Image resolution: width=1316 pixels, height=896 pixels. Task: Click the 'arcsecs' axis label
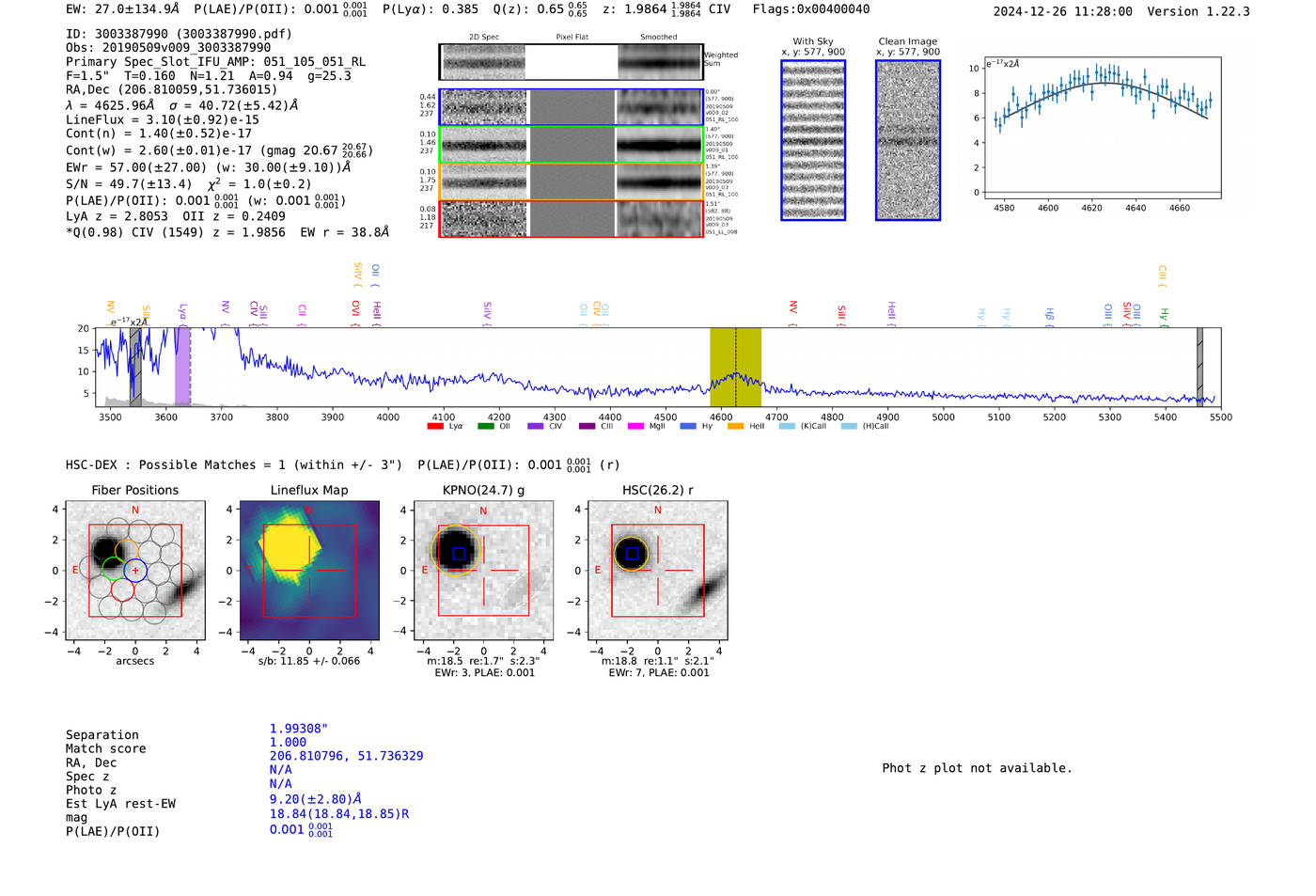tap(135, 661)
